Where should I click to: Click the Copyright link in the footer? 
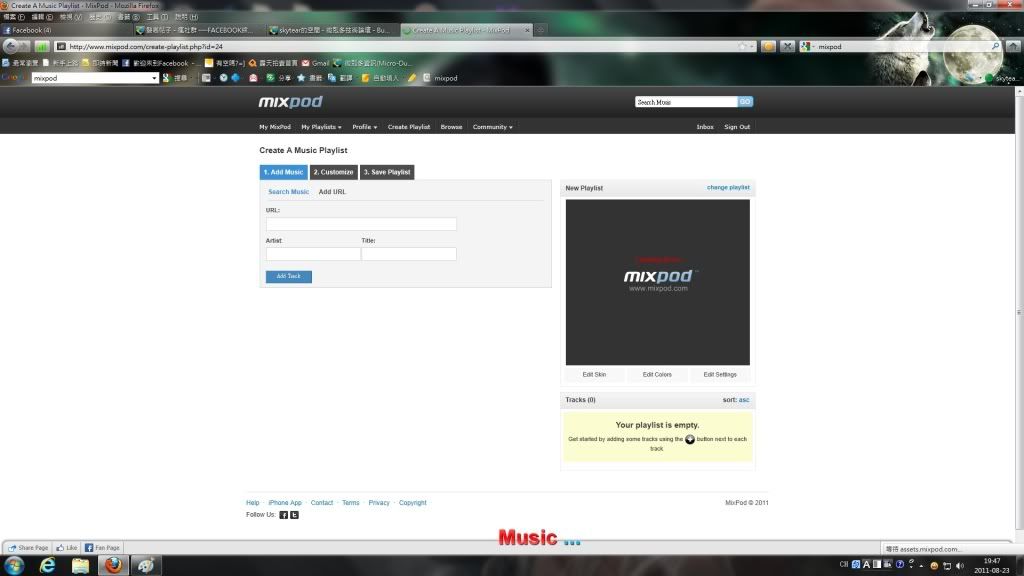click(x=413, y=503)
